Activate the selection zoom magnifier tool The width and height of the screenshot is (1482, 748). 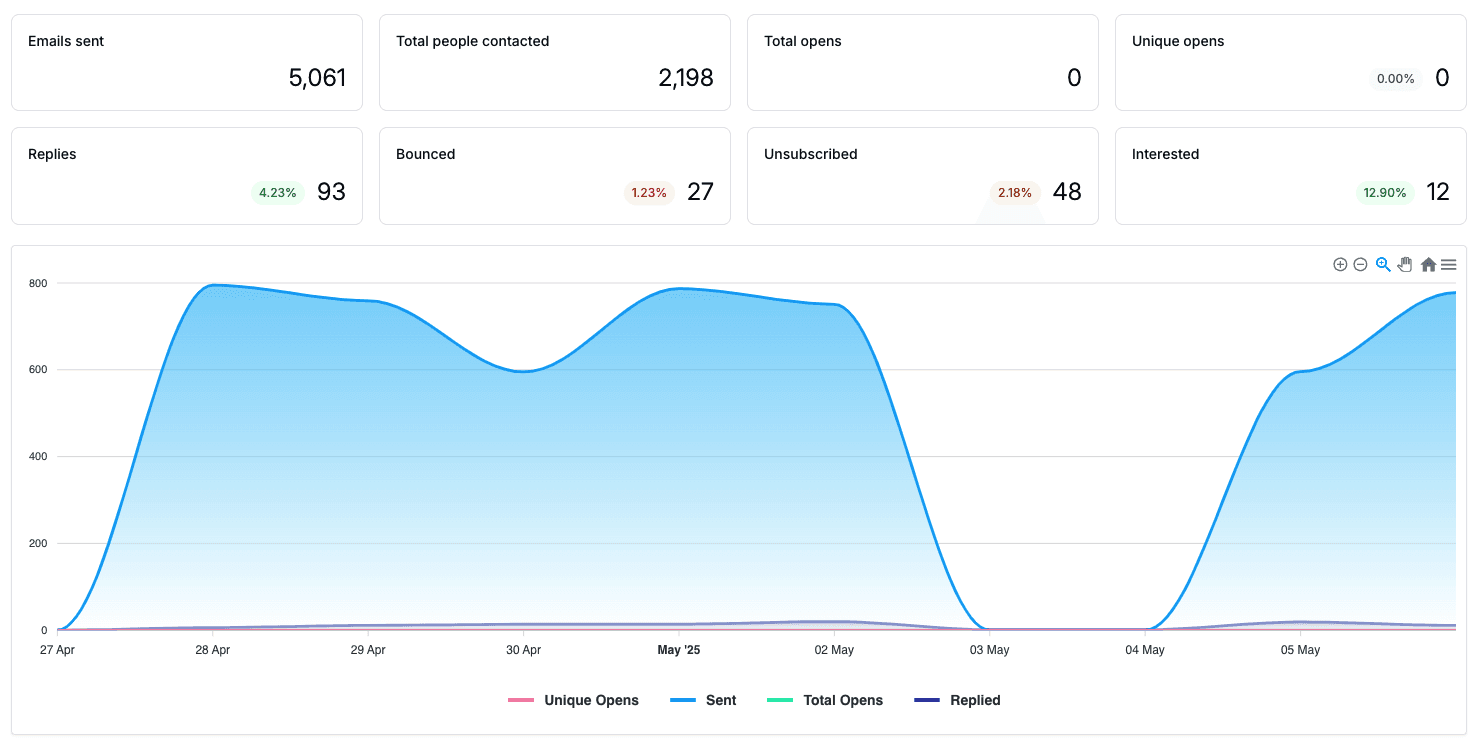click(x=1383, y=265)
